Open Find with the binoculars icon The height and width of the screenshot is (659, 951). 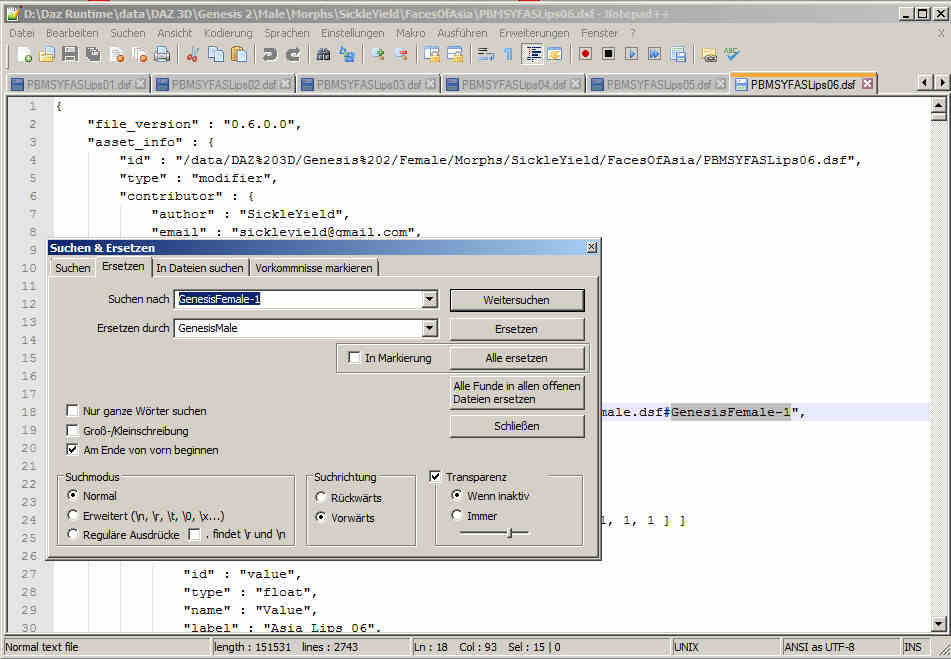click(x=323, y=55)
